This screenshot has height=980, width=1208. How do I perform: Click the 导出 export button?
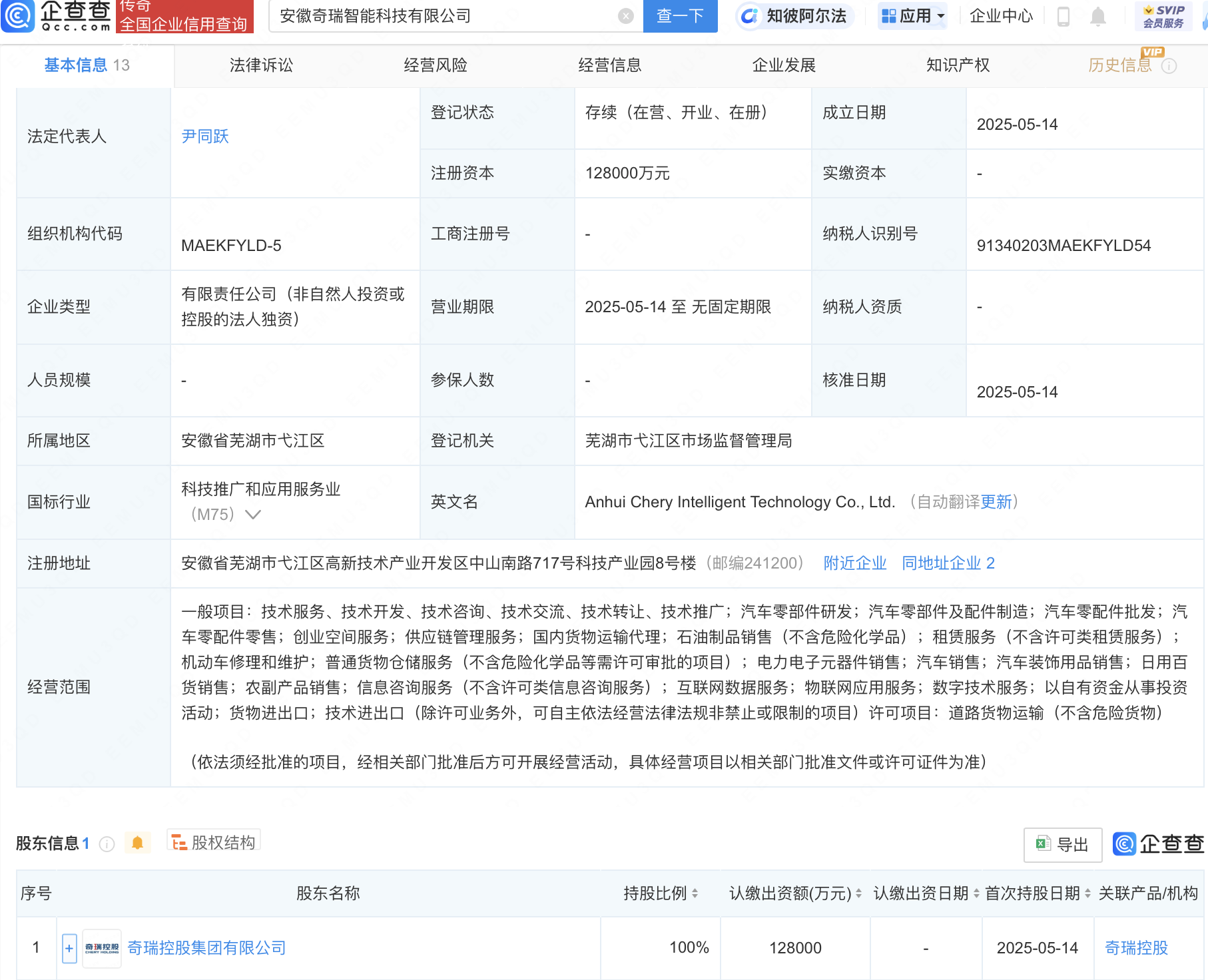click(1063, 845)
